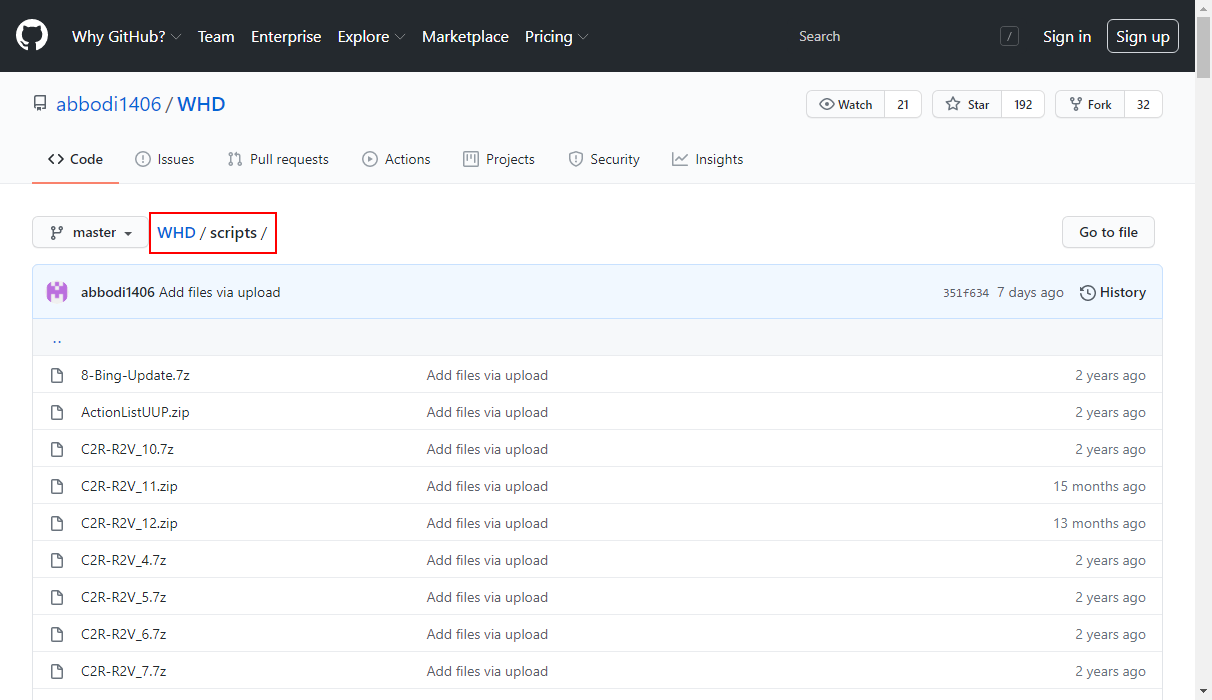1212x700 pixels.
Task: Switch to the Issues tab
Action: tap(165, 159)
